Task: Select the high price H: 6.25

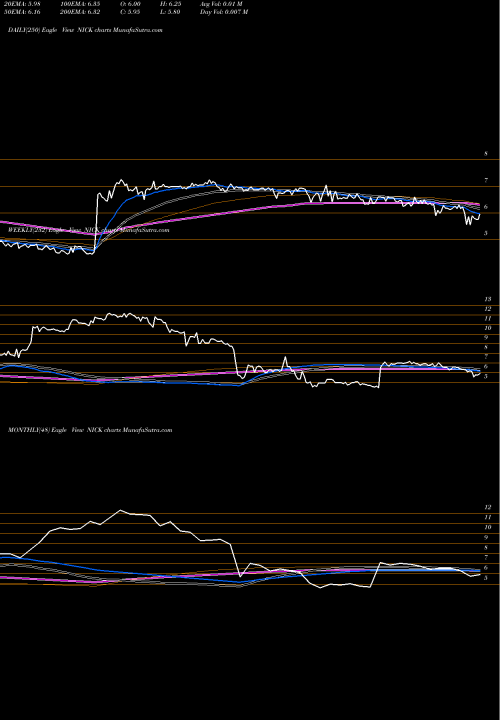Action: (170, 4)
